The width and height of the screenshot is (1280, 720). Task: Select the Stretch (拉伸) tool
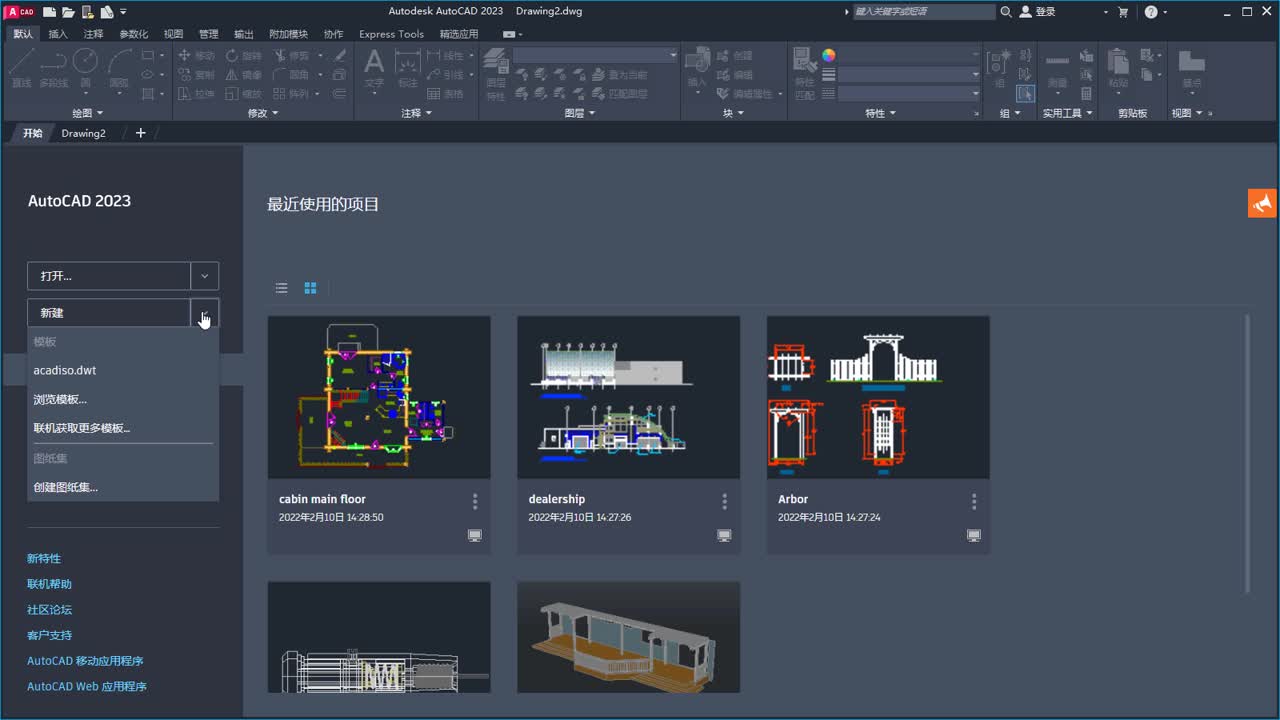[x=196, y=94]
